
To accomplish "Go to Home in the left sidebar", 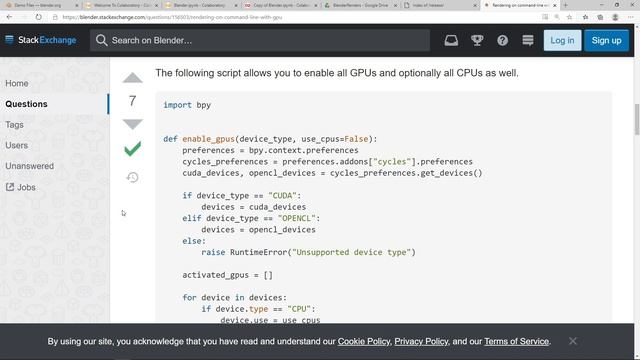I will 17,83.
